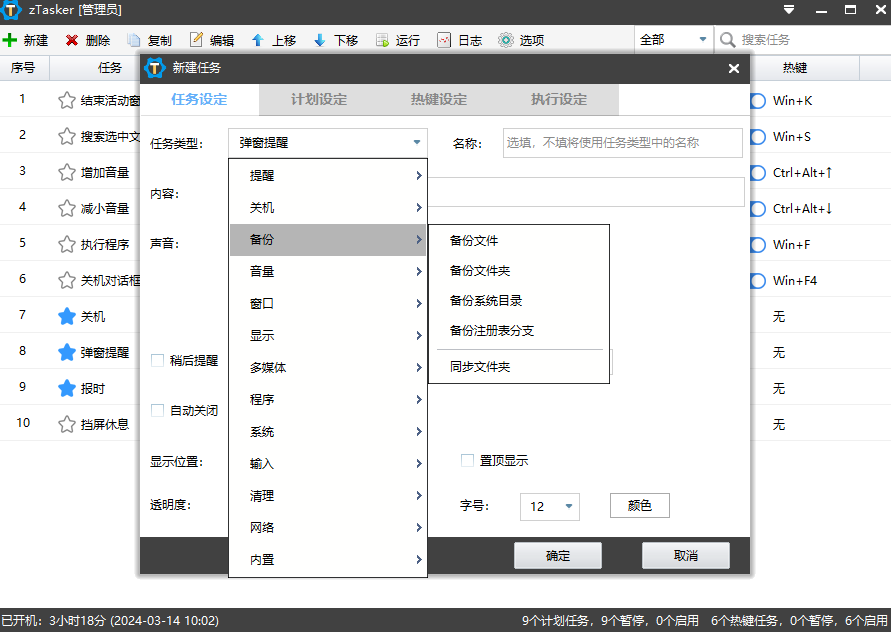Open the 内置 menu category
Image resolution: width=891 pixels, height=632 pixels.
pos(328,560)
